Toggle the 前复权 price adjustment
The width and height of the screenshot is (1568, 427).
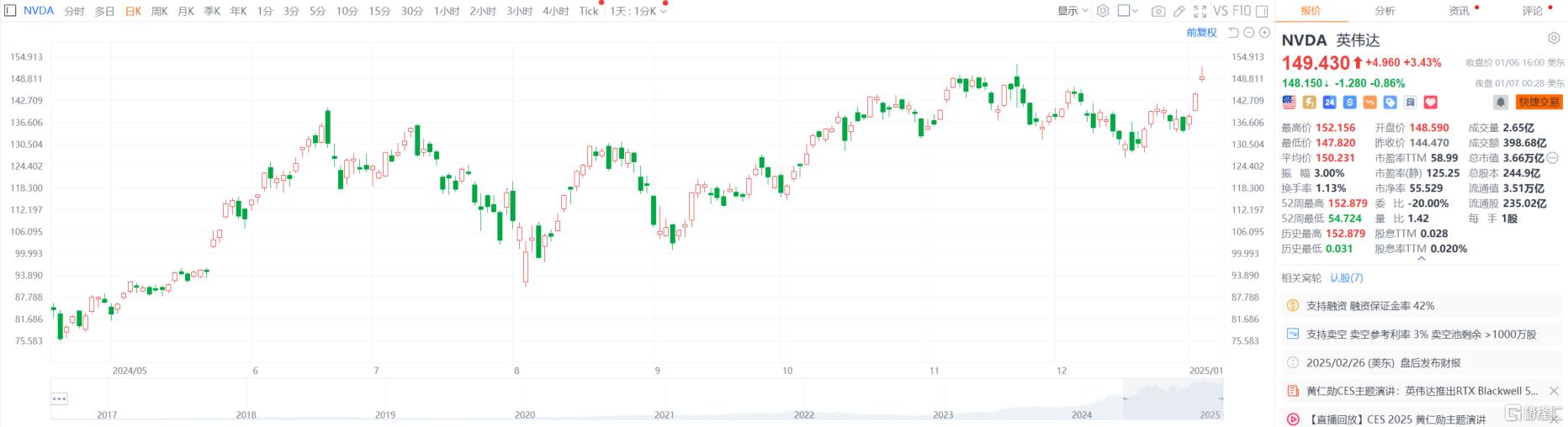(x=1201, y=33)
